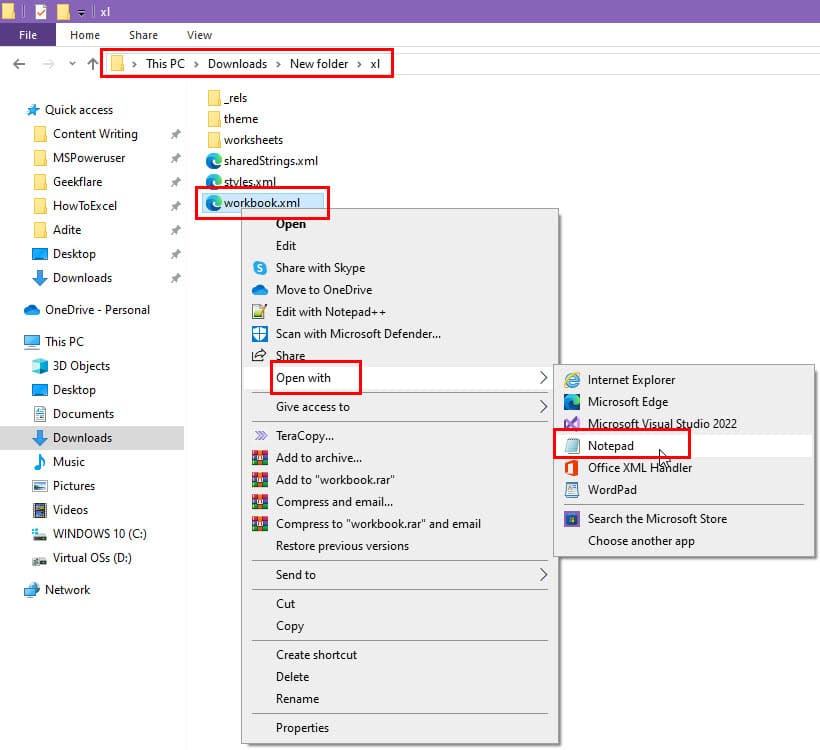Open Network in navigation pane
The width and height of the screenshot is (820, 750).
pyautogui.click(x=67, y=590)
